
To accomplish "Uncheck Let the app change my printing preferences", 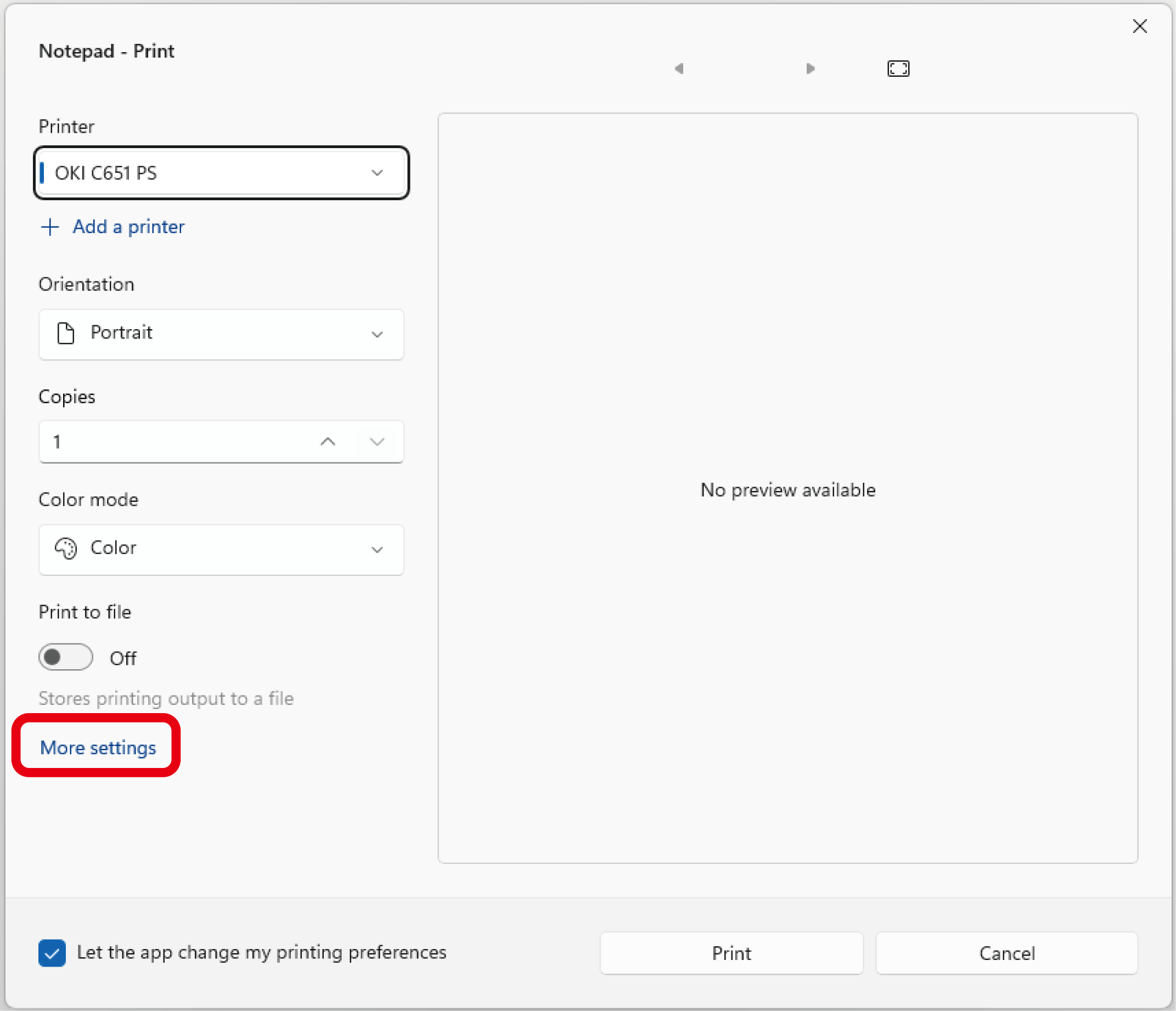I will (x=52, y=952).
